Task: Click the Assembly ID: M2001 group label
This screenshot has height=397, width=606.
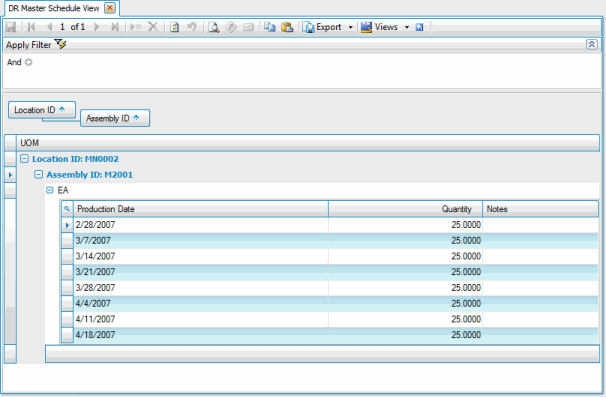Action: click(89, 175)
